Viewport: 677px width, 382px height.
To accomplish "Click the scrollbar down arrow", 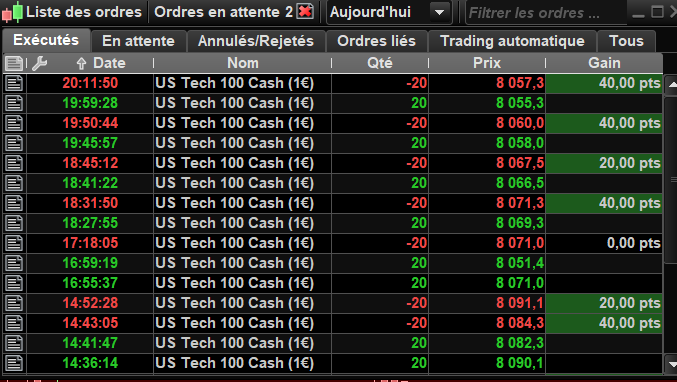I will (671, 363).
